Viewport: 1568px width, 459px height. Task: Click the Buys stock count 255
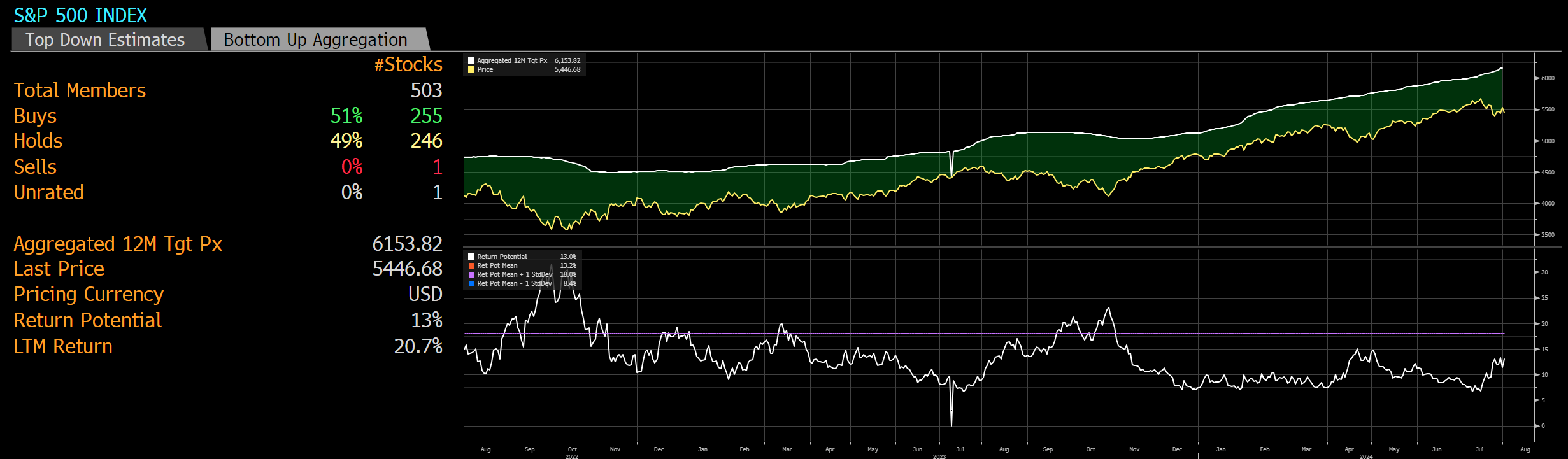tap(426, 116)
